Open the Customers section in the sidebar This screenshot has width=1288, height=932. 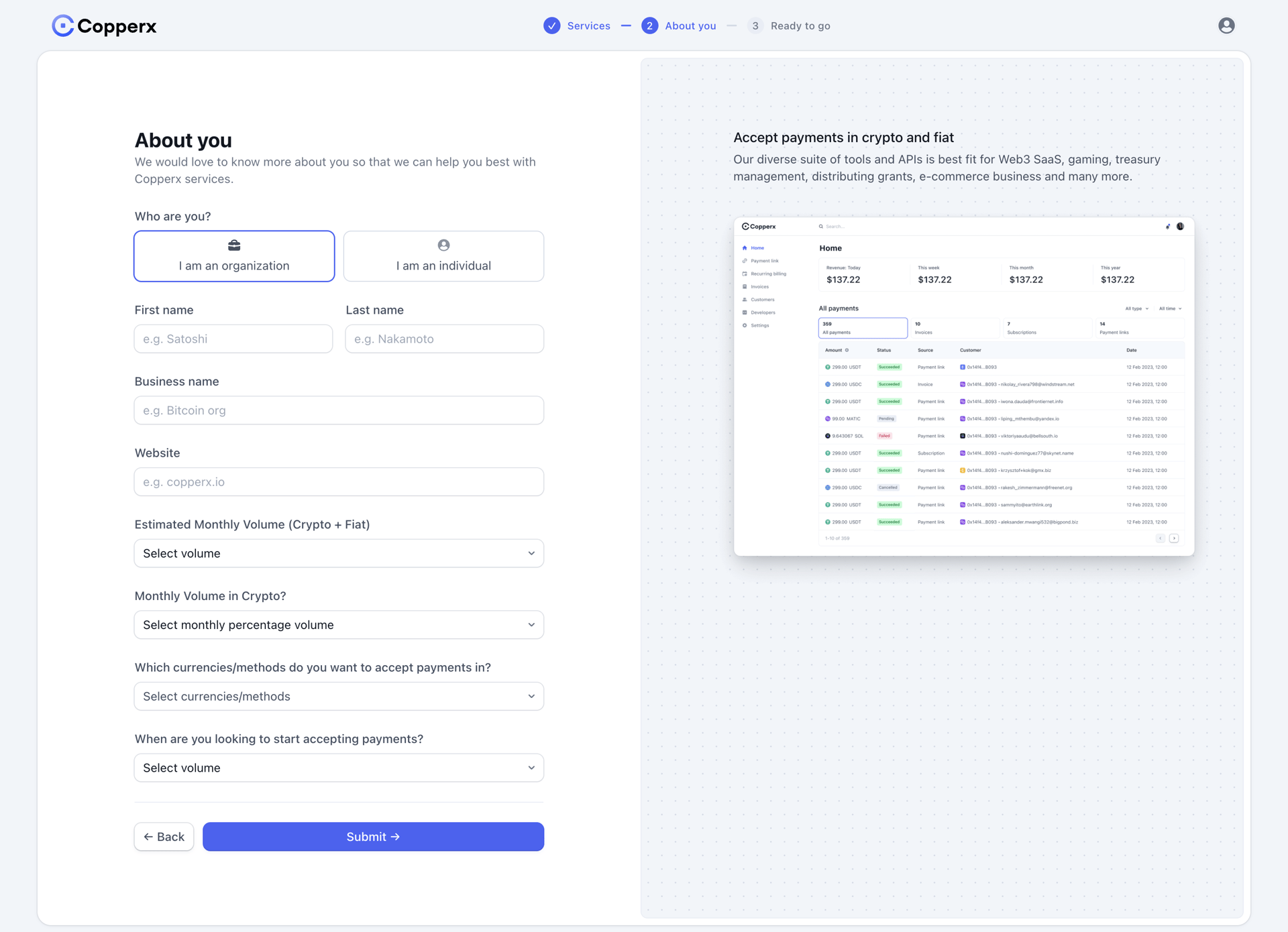pos(761,300)
